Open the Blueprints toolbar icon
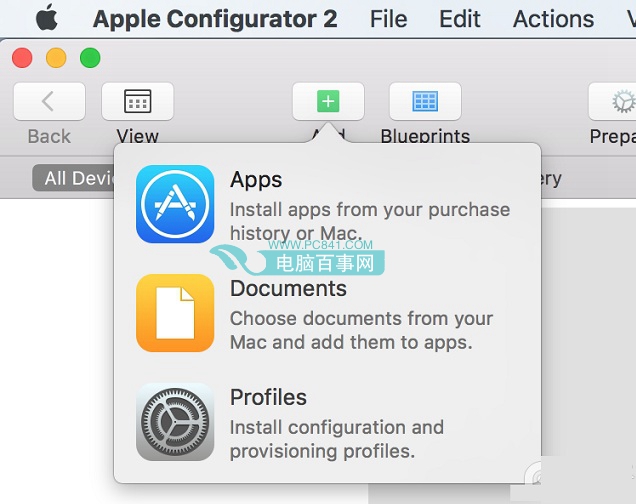 (x=425, y=101)
